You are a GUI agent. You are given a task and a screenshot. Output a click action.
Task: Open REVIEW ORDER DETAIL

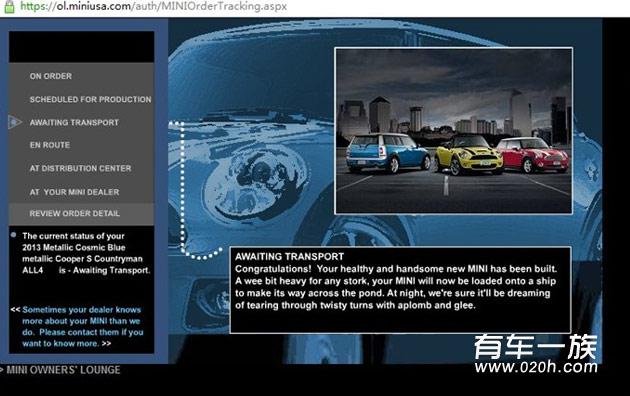click(74, 213)
